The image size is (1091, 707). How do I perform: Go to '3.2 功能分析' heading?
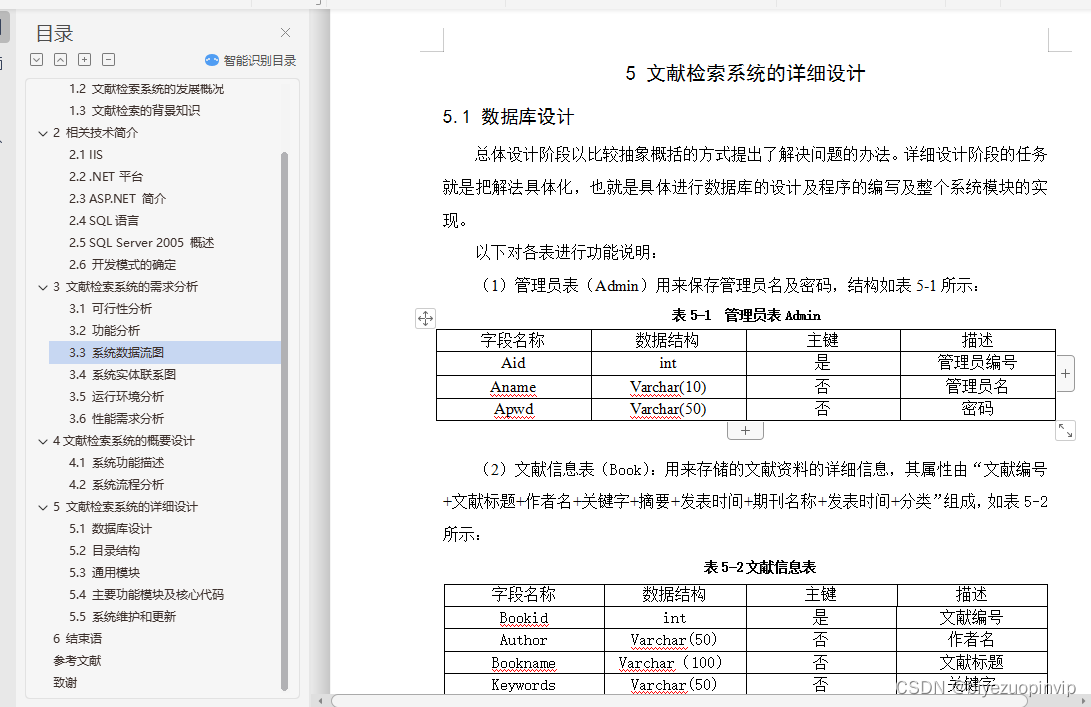(104, 331)
